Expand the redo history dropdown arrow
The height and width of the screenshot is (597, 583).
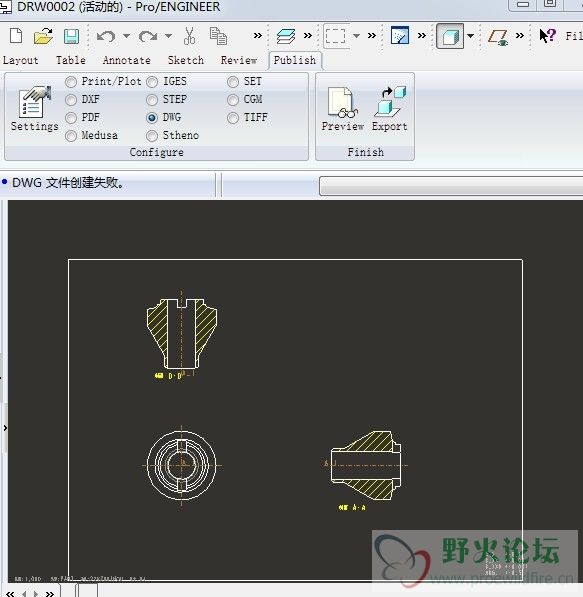[168, 36]
